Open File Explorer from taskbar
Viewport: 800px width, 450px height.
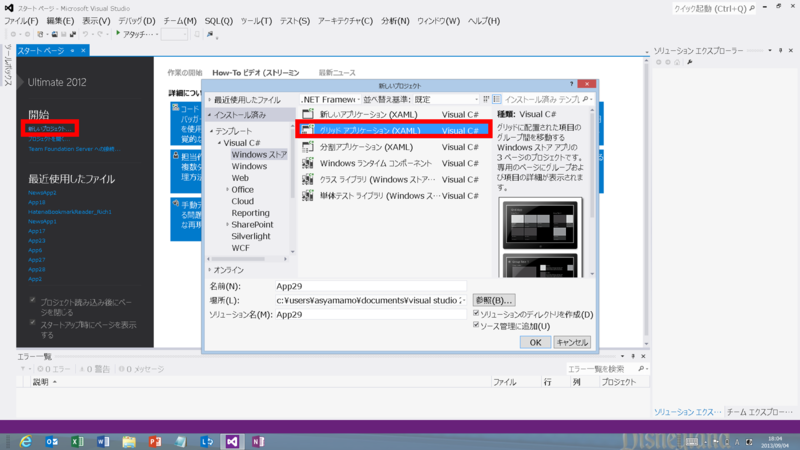129,441
